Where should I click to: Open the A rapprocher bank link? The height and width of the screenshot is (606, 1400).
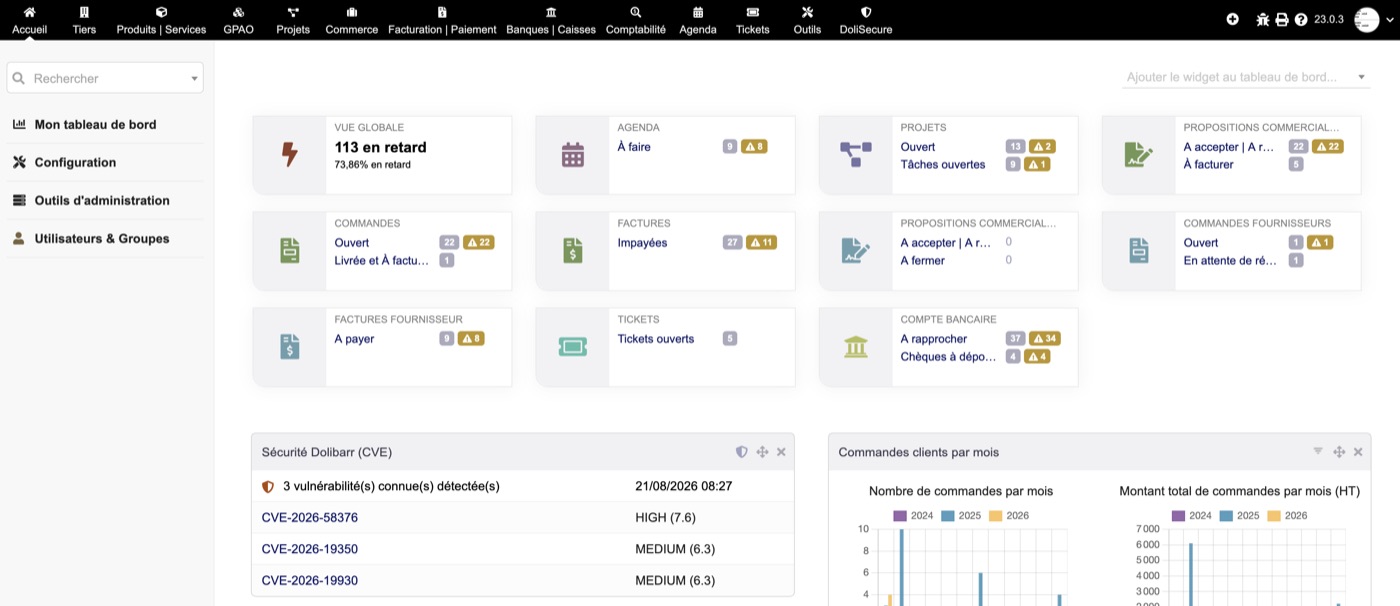pyautogui.click(x=934, y=338)
